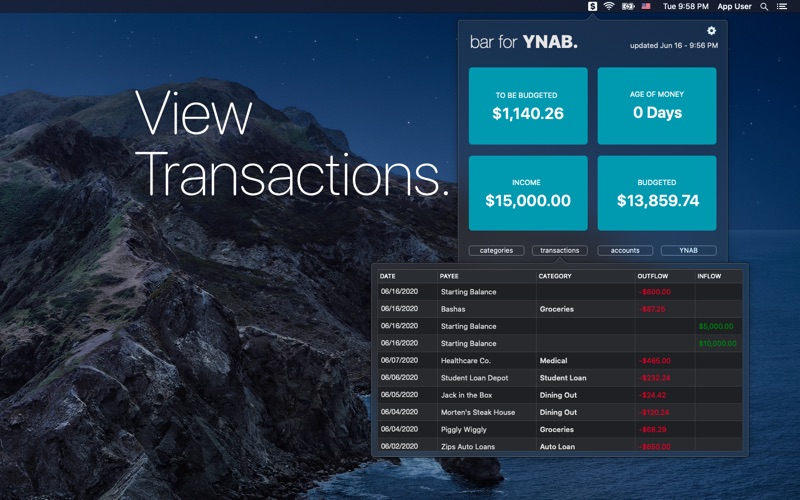The height and width of the screenshot is (500, 800).
Task: Open the transactions list
Action: [x=560, y=251]
